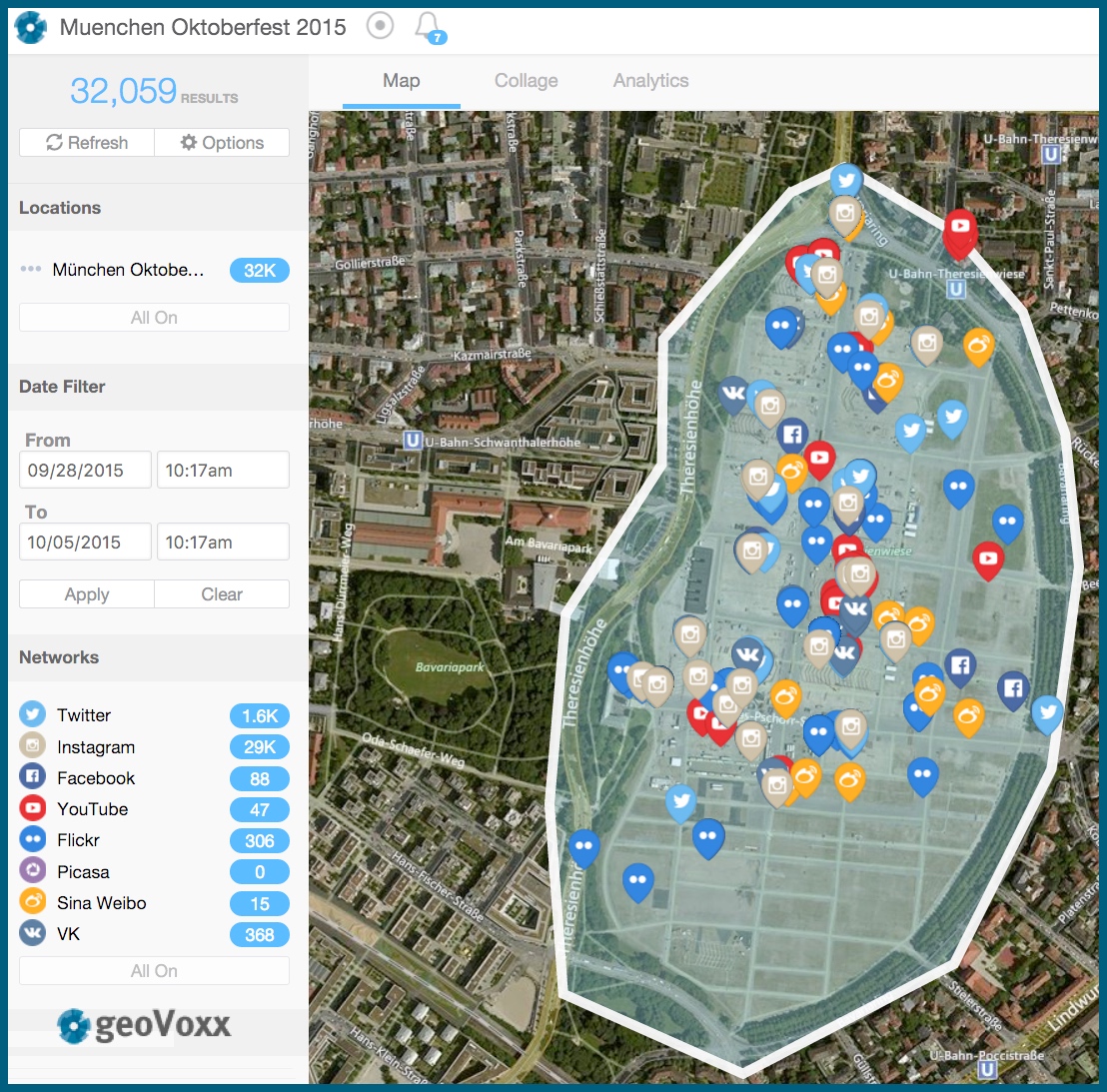Screen dimensions: 1107x1092
Task: Focus the To time field
Action: click(223, 542)
